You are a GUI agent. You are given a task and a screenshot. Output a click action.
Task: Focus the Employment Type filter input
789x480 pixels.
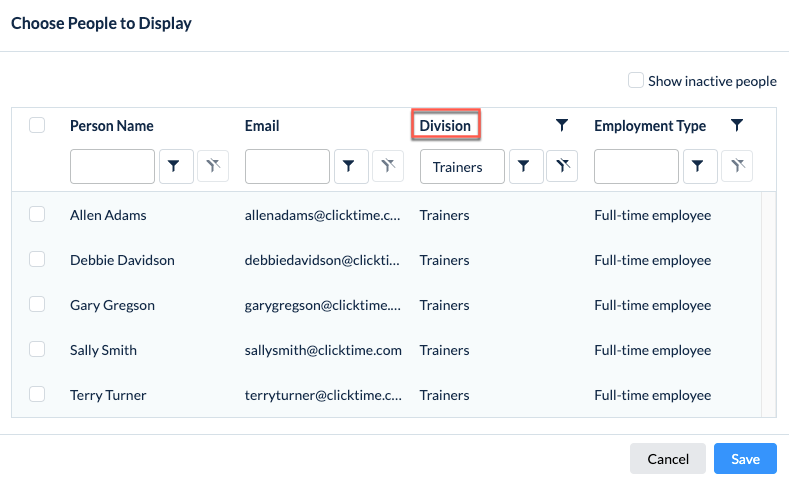click(x=636, y=166)
